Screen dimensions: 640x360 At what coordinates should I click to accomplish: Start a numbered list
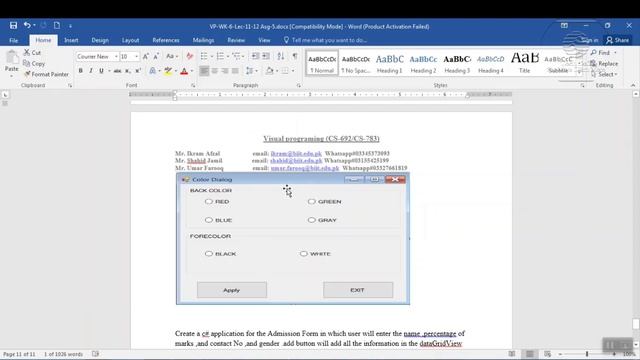pos(220,56)
